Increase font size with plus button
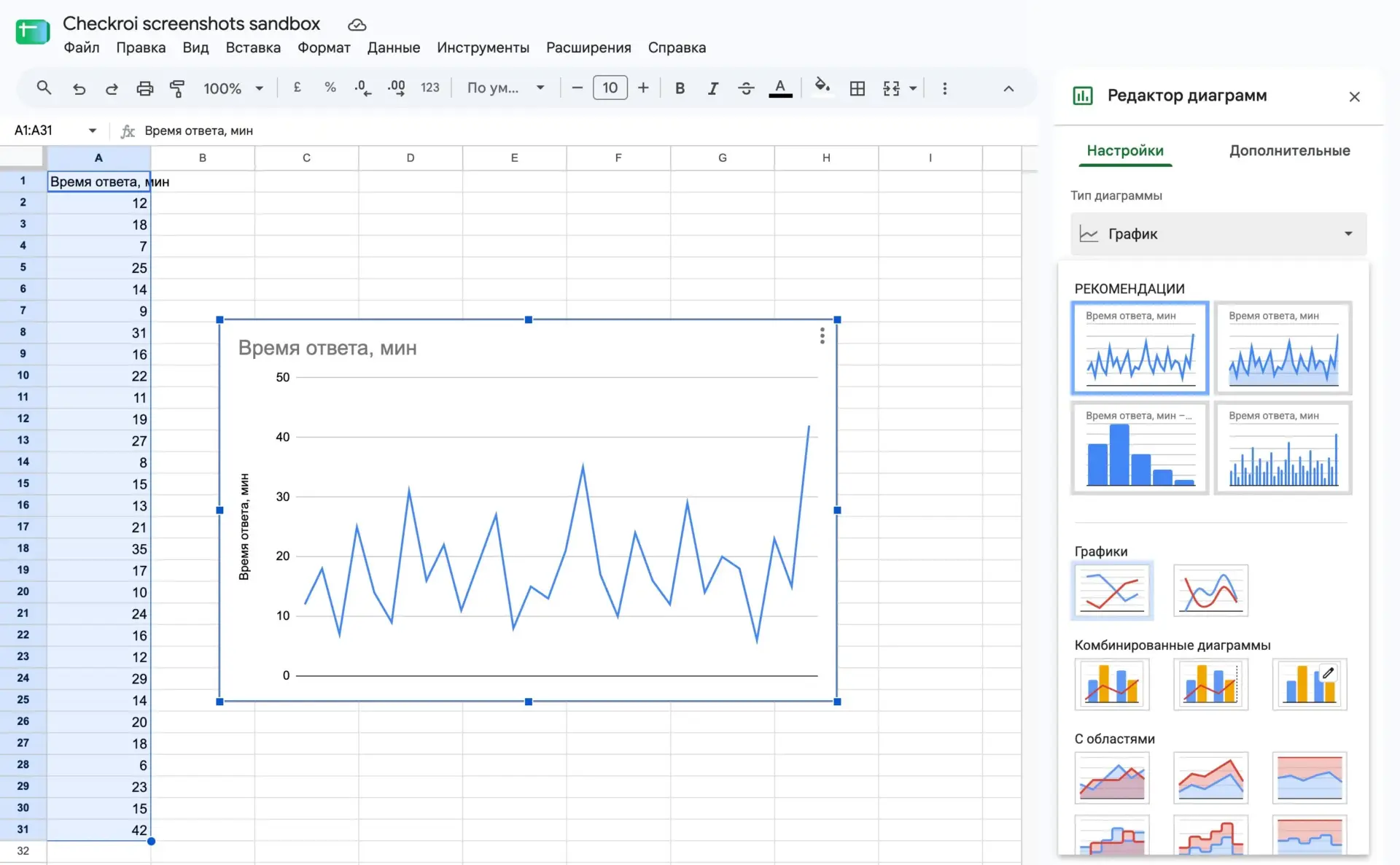The height and width of the screenshot is (865, 1400). 643,88
